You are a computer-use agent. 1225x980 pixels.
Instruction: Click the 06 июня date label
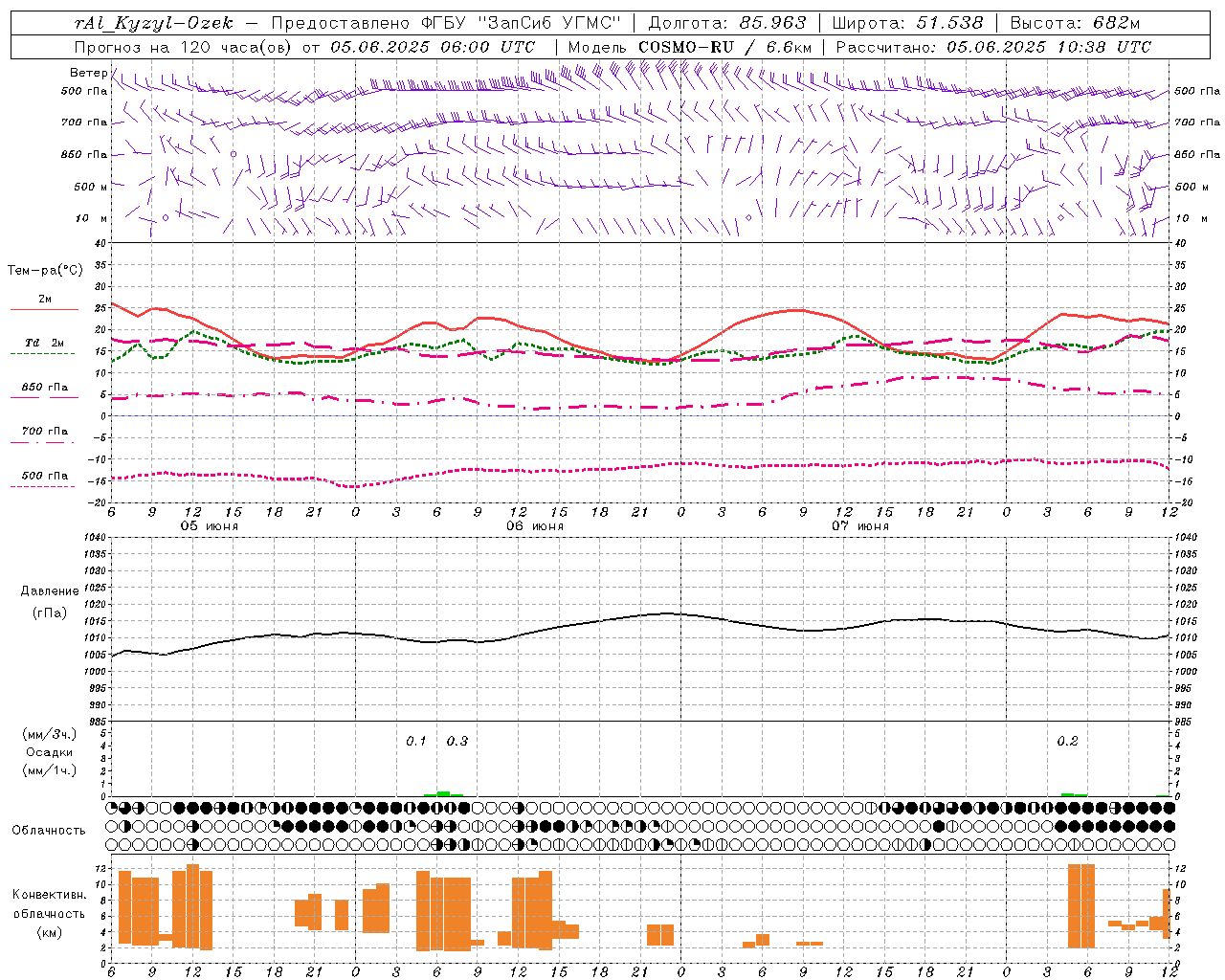pos(535,526)
